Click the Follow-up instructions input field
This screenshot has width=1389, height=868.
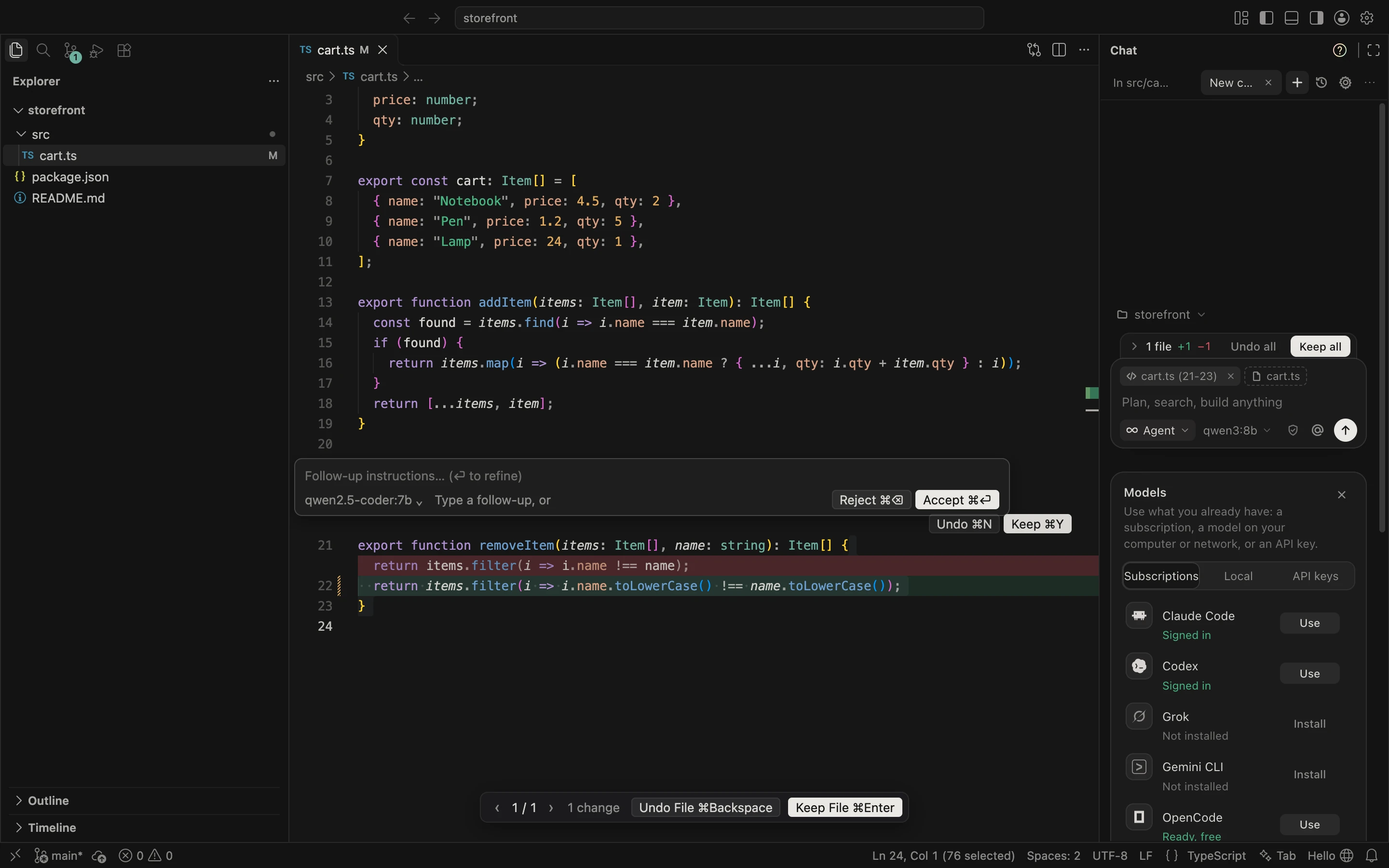tap(652, 475)
